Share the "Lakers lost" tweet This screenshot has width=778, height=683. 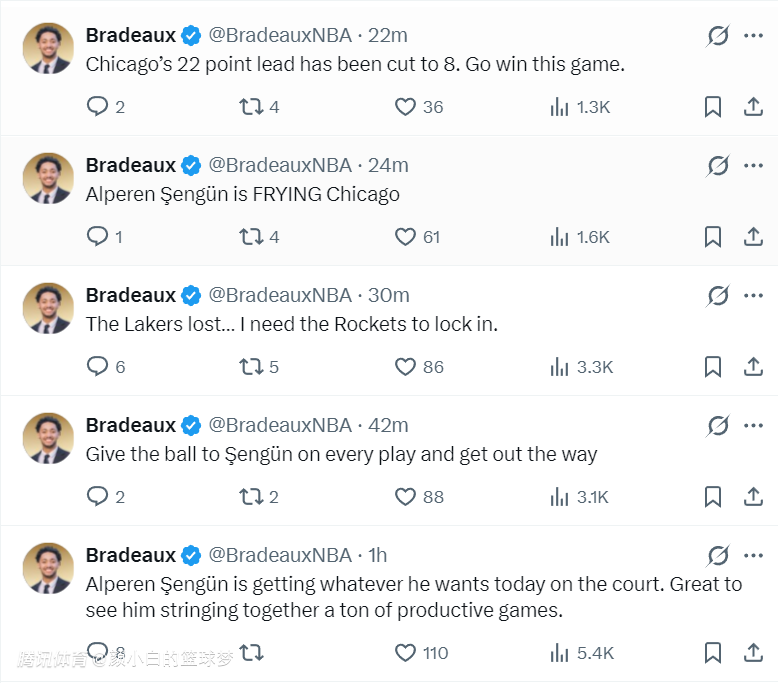tap(753, 367)
